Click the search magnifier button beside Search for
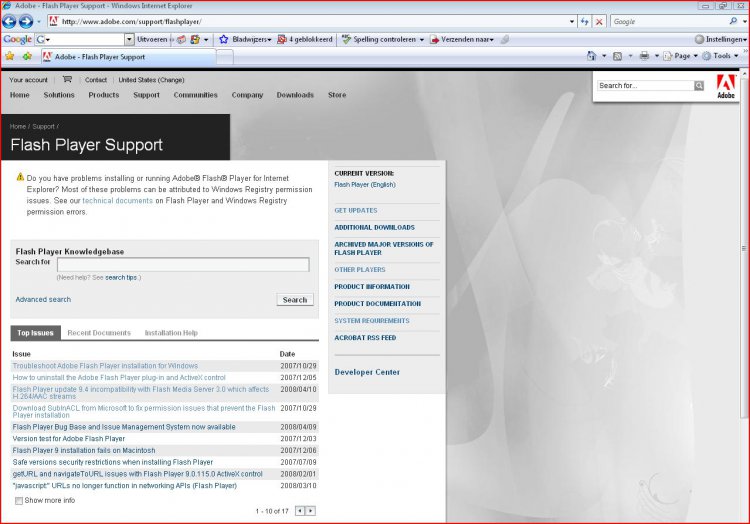The image size is (750, 524). tap(699, 86)
